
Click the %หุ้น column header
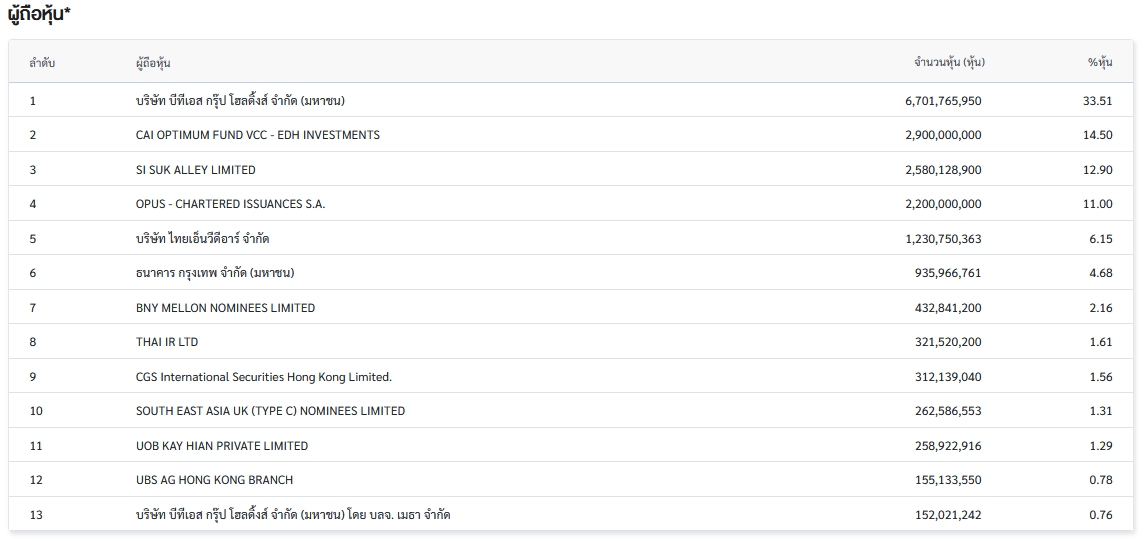(1099, 63)
